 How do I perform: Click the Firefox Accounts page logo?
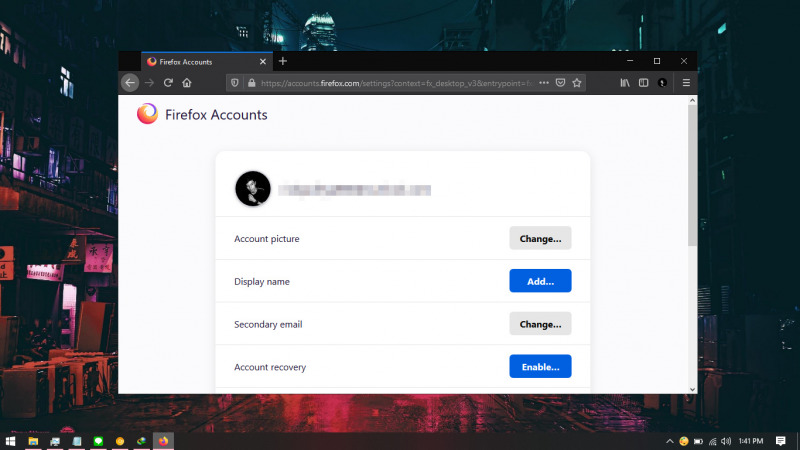tap(147, 114)
